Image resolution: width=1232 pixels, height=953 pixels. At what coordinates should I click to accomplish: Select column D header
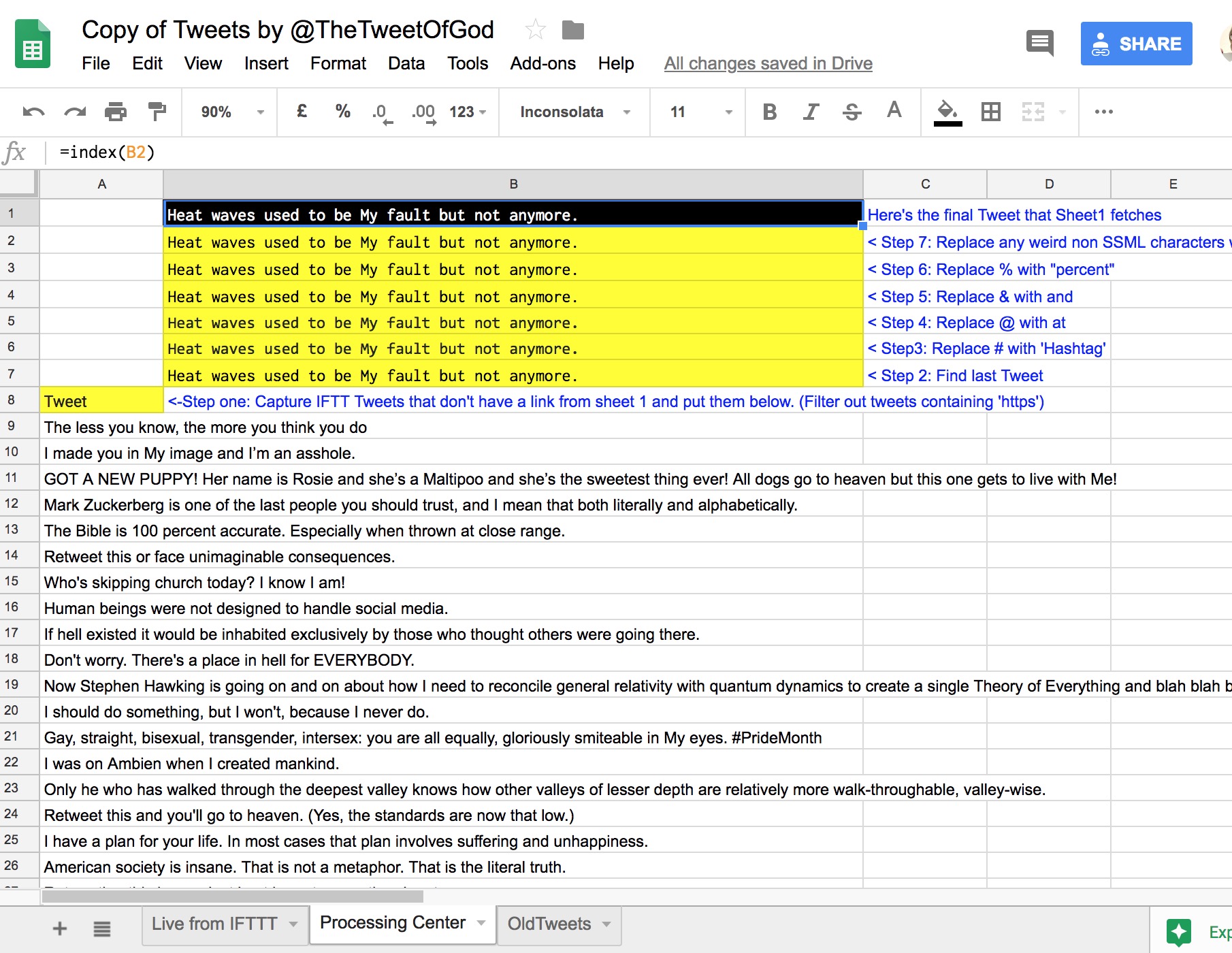[1049, 184]
